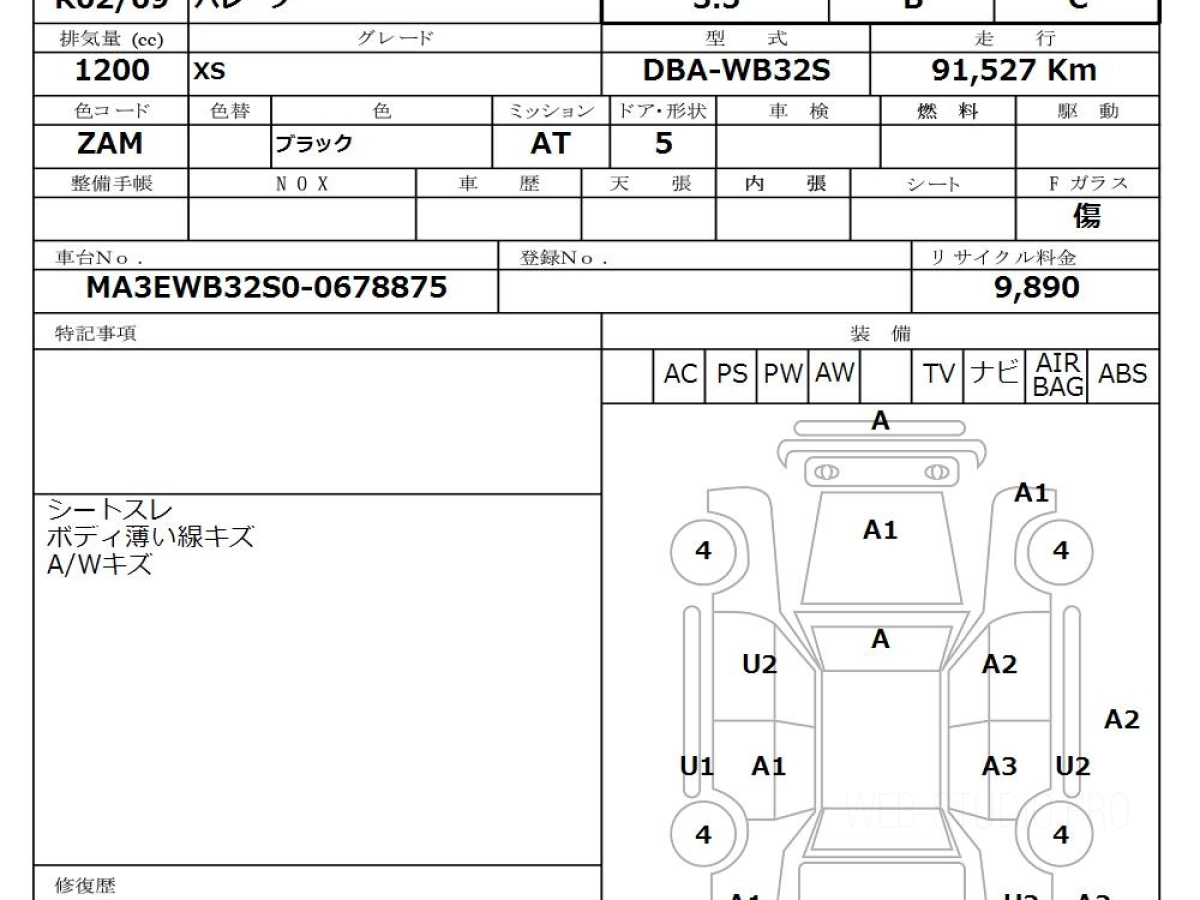Select the AW equipment box
Viewport: 1200px width, 900px height.
835,375
